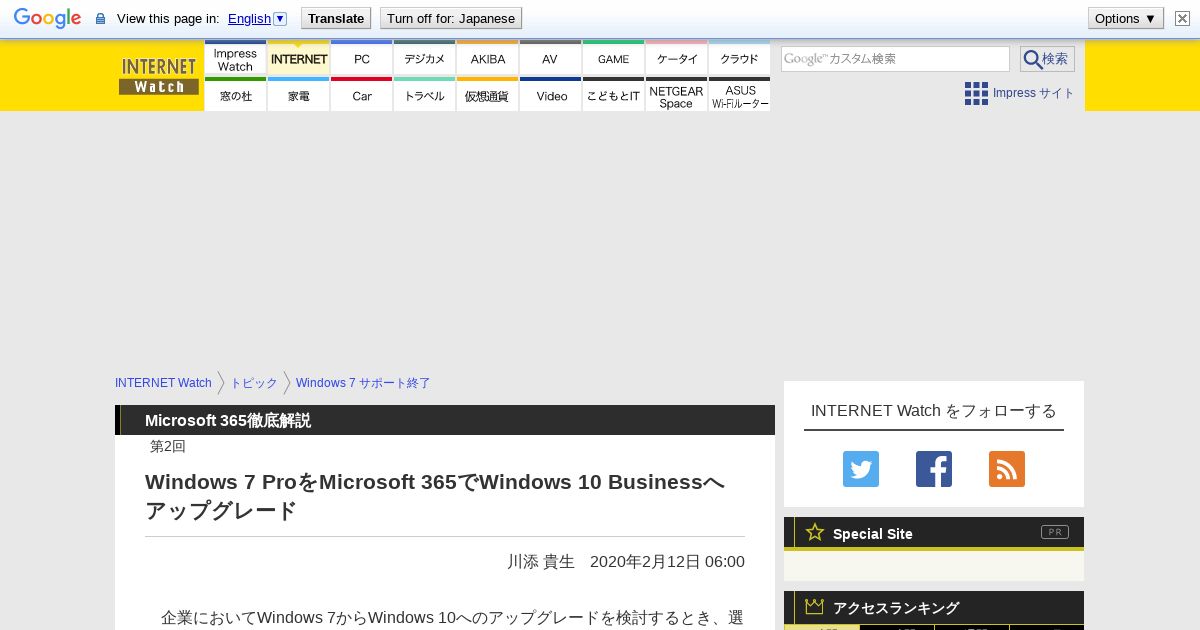Click the Google Translate logo
1200x630 pixels.
coord(47,18)
